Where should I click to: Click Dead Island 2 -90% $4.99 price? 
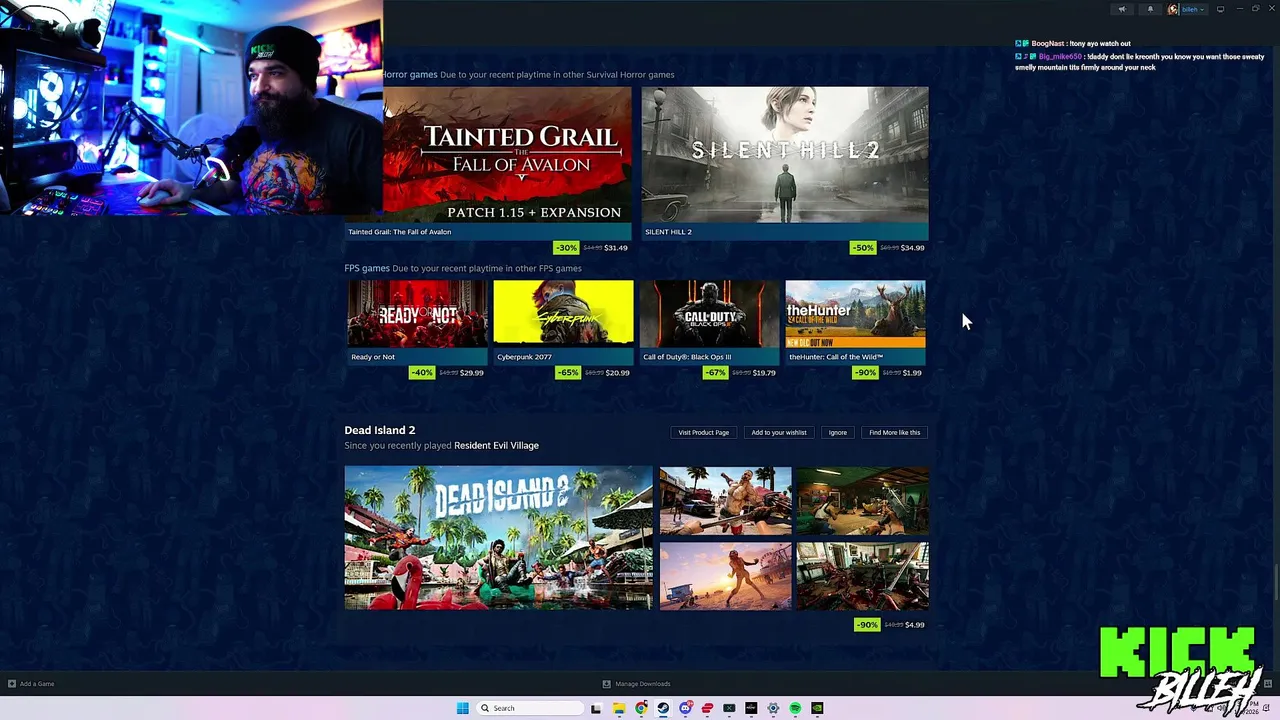pyautogui.click(x=890, y=625)
